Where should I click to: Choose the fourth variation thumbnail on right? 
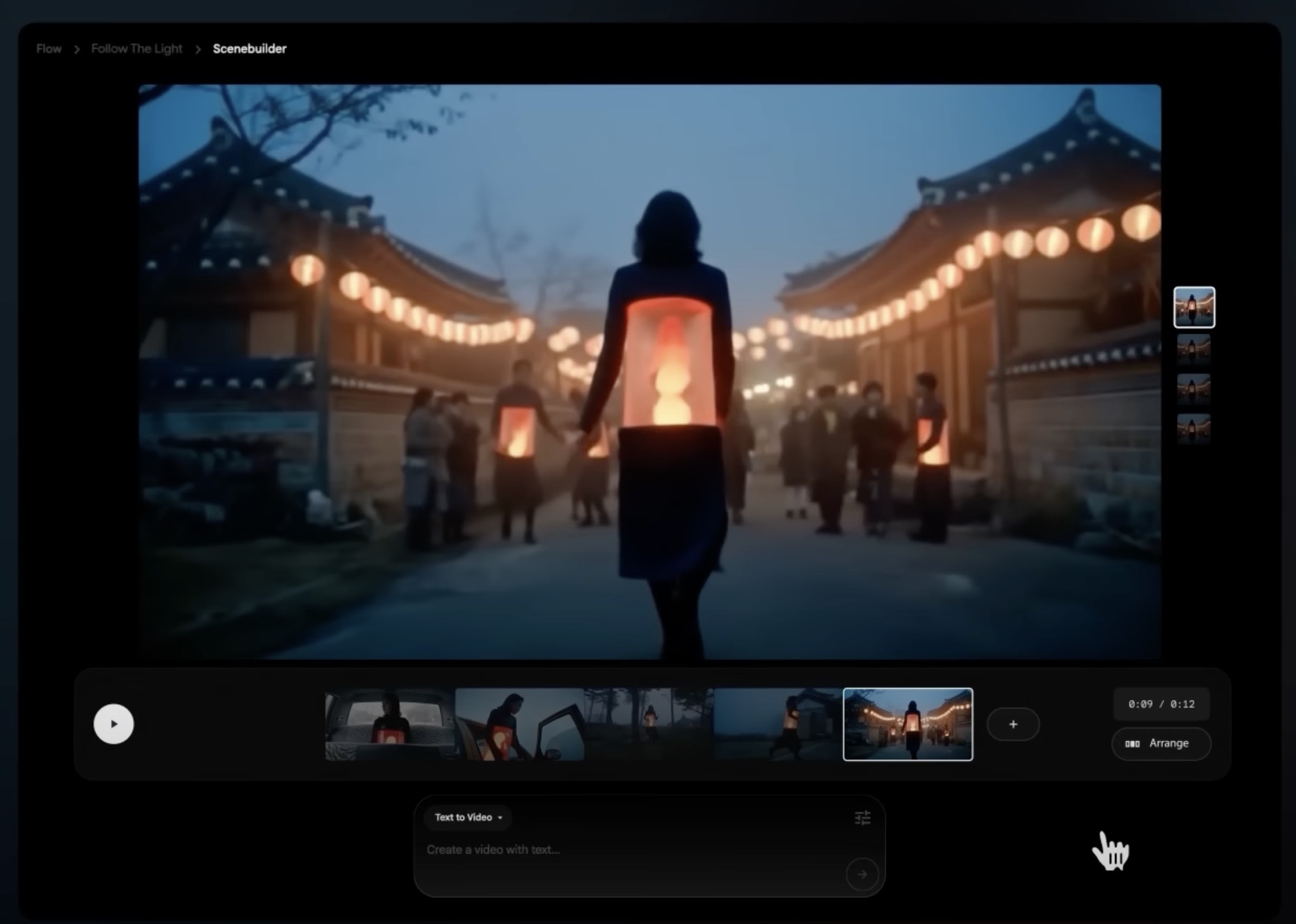[1194, 429]
